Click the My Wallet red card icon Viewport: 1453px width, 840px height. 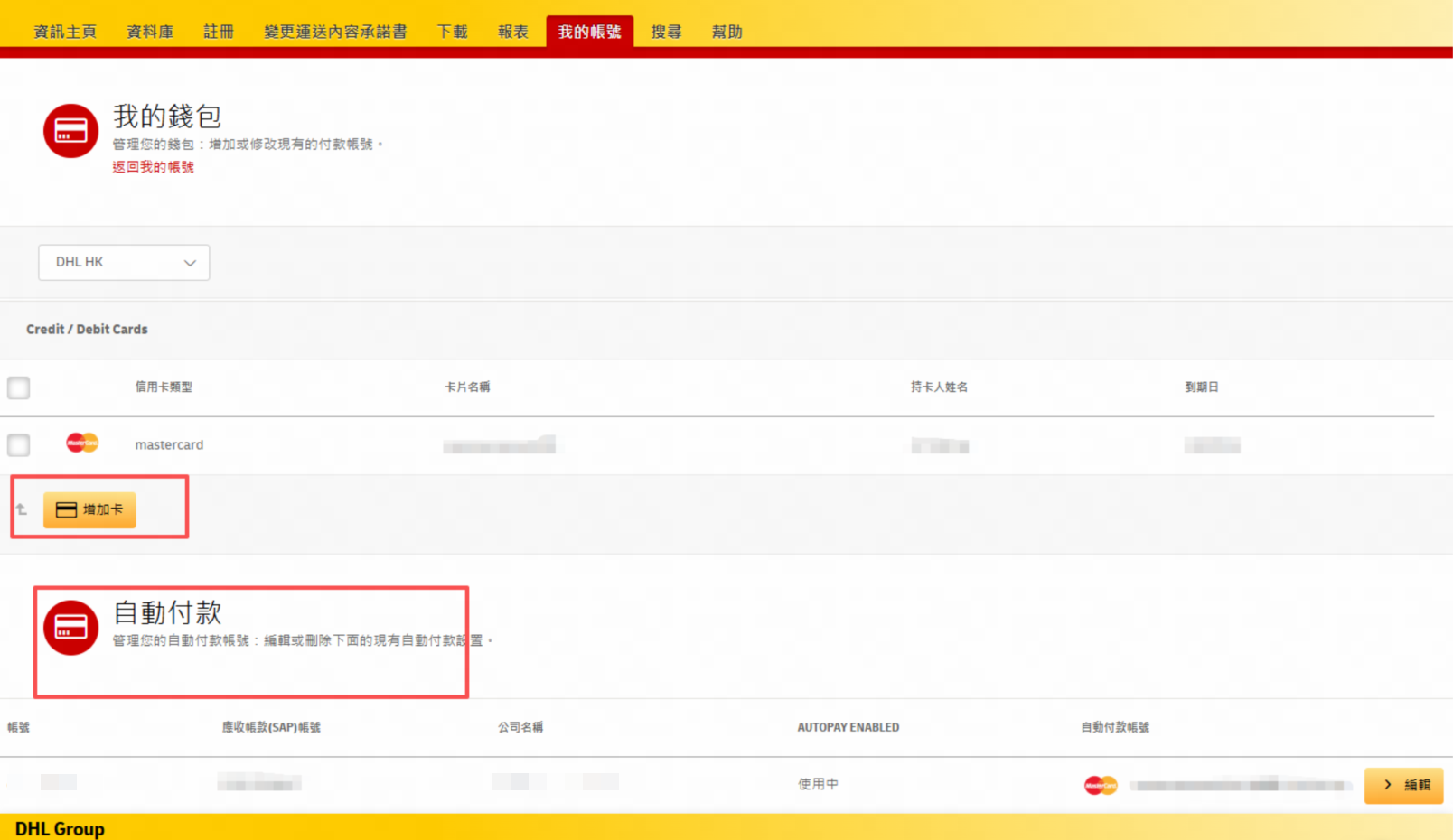(x=70, y=131)
